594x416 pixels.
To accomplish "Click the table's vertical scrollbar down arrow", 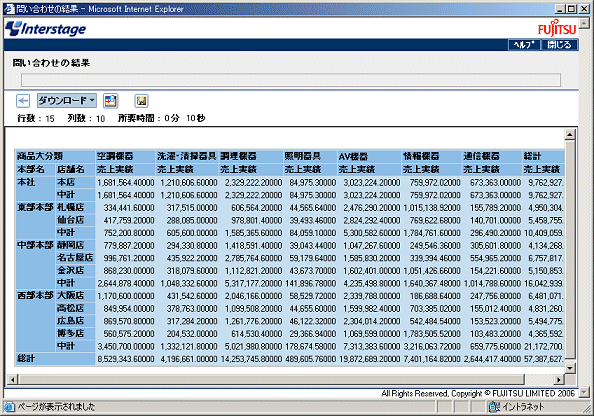I will pos(570,368).
